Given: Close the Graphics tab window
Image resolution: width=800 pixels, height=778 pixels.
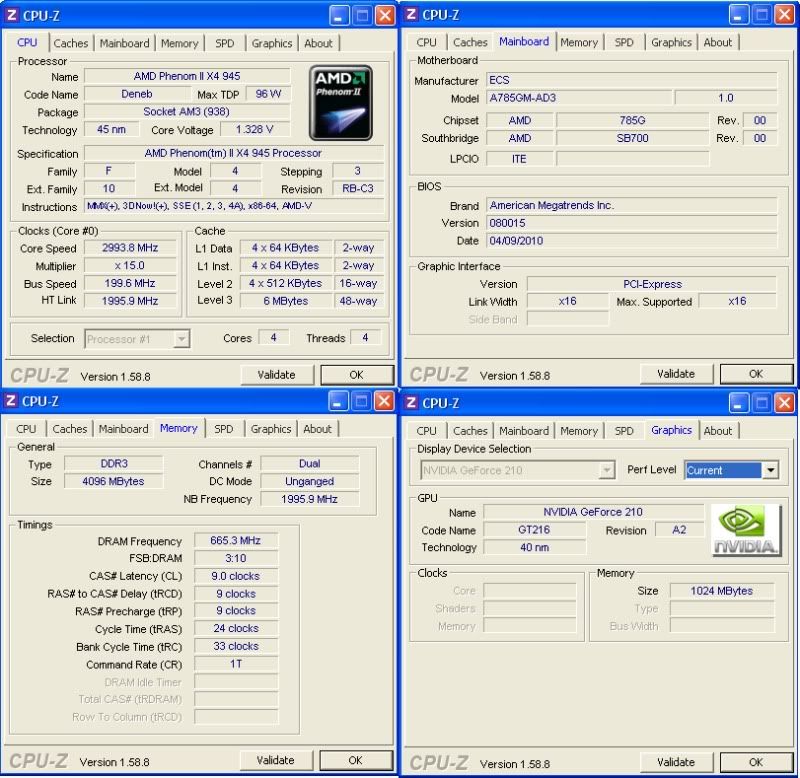Looking at the screenshot, I should click(785, 403).
